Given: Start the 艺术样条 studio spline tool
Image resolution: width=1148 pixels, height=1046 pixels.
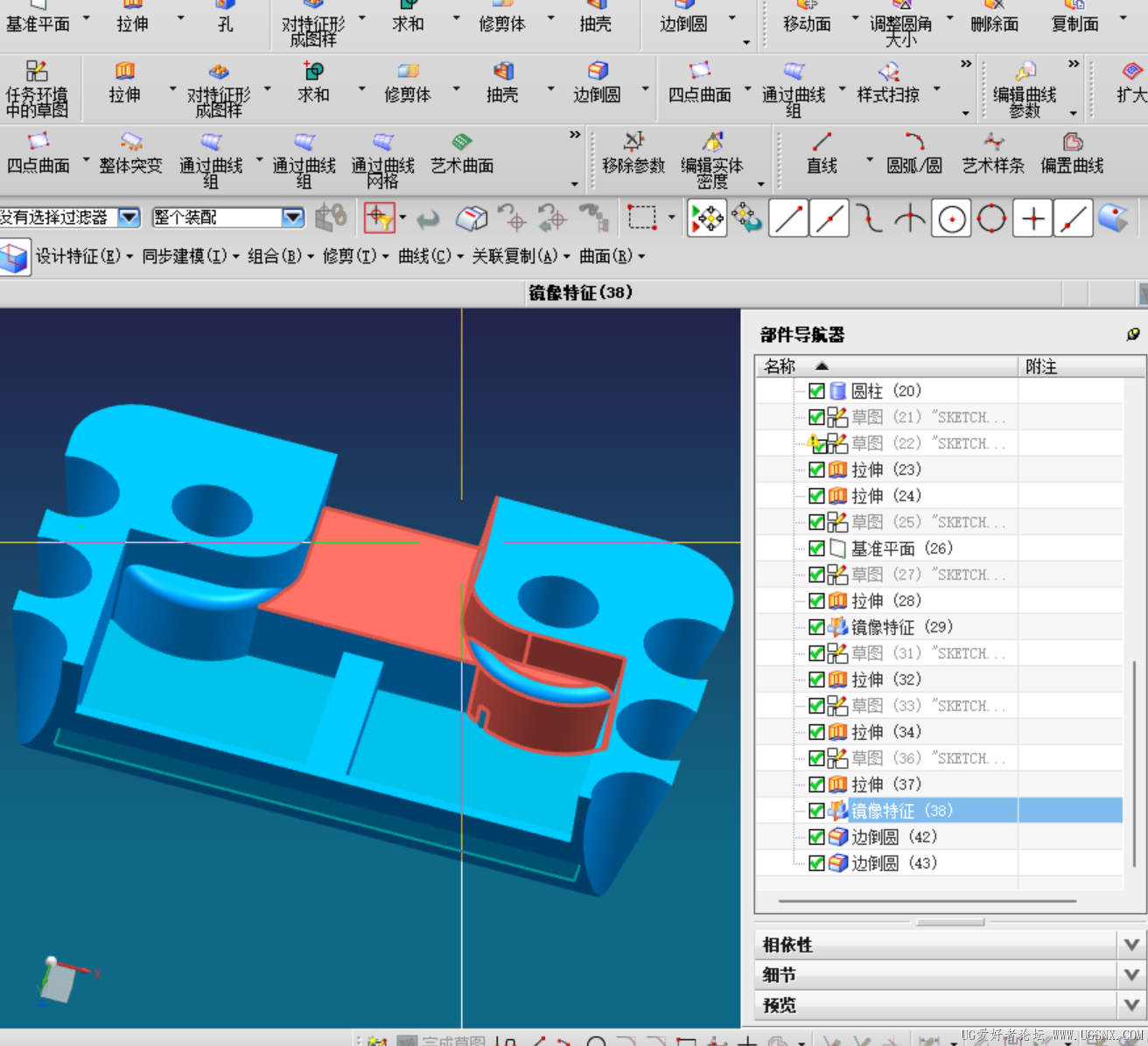Looking at the screenshot, I should pyautogui.click(x=993, y=153).
